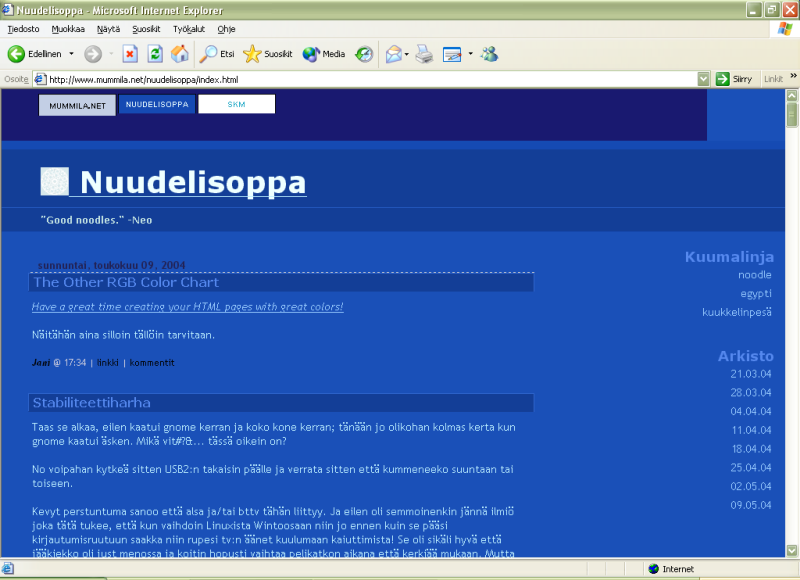Click the Edellinen back arrow button

[x=35, y=54]
